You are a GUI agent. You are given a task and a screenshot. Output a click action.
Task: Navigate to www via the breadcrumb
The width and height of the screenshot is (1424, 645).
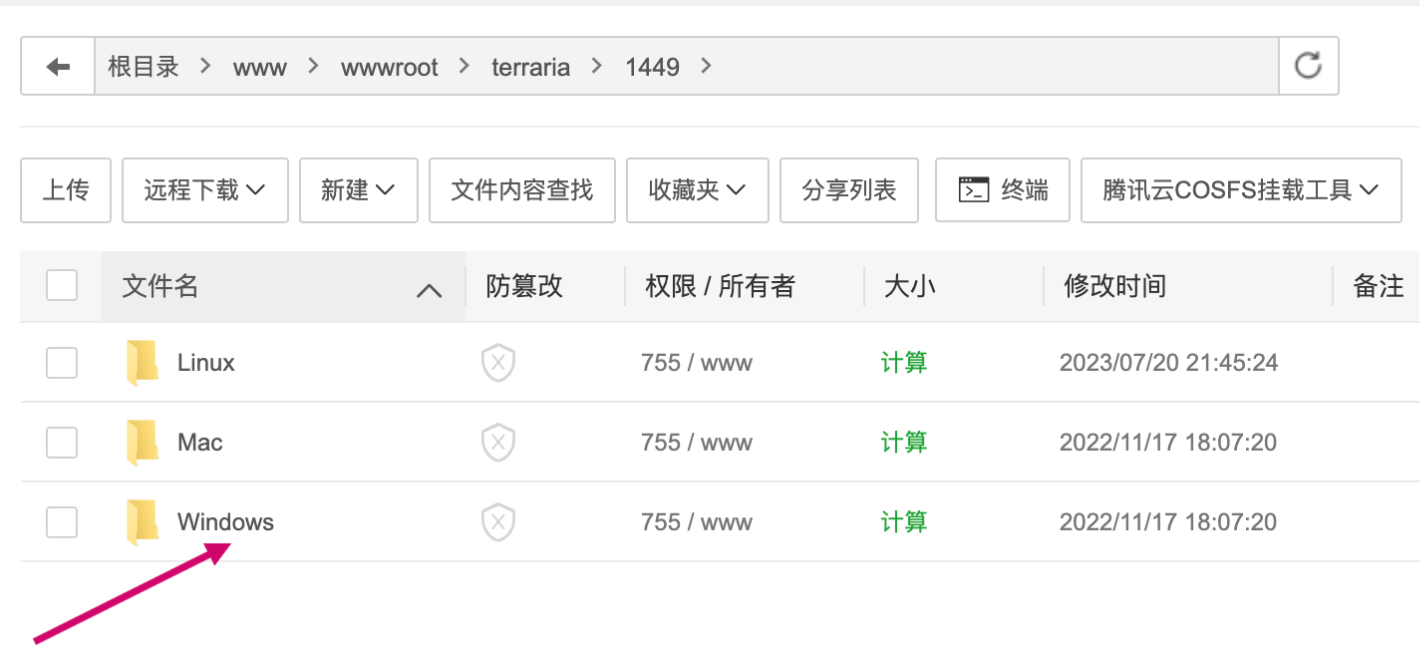point(260,66)
